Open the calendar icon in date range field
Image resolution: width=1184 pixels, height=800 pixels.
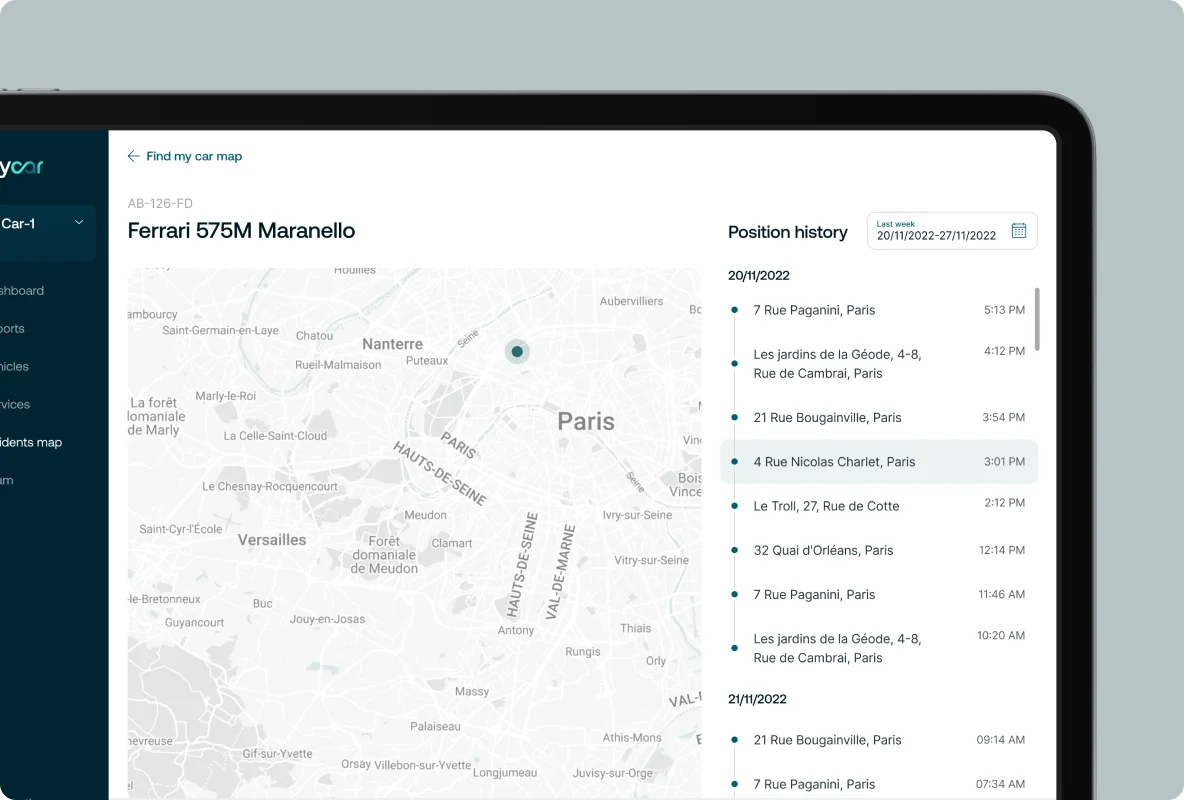click(x=1019, y=230)
